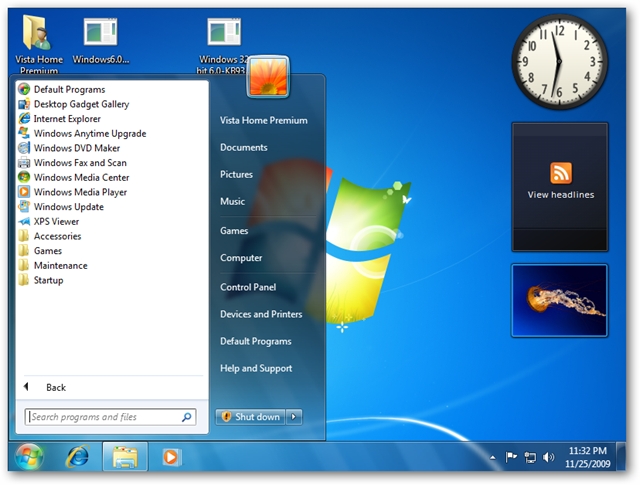Open Windows Update

[61, 207]
